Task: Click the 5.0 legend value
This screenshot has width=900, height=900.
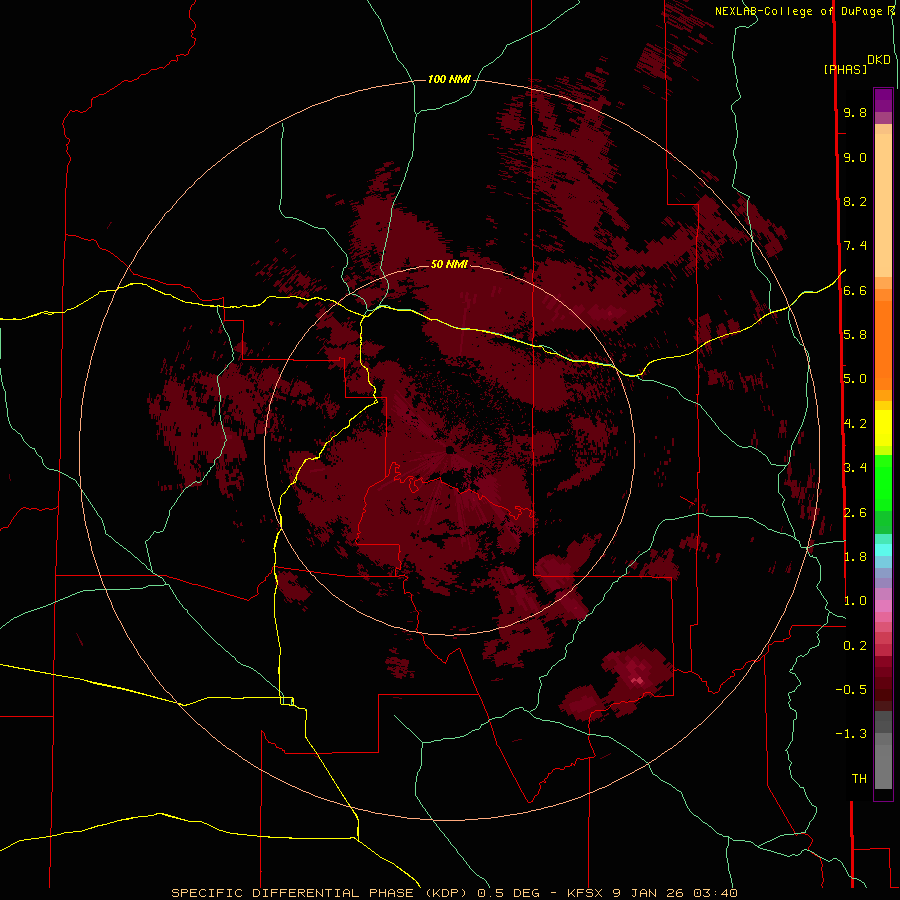Action: tap(855, 379)
